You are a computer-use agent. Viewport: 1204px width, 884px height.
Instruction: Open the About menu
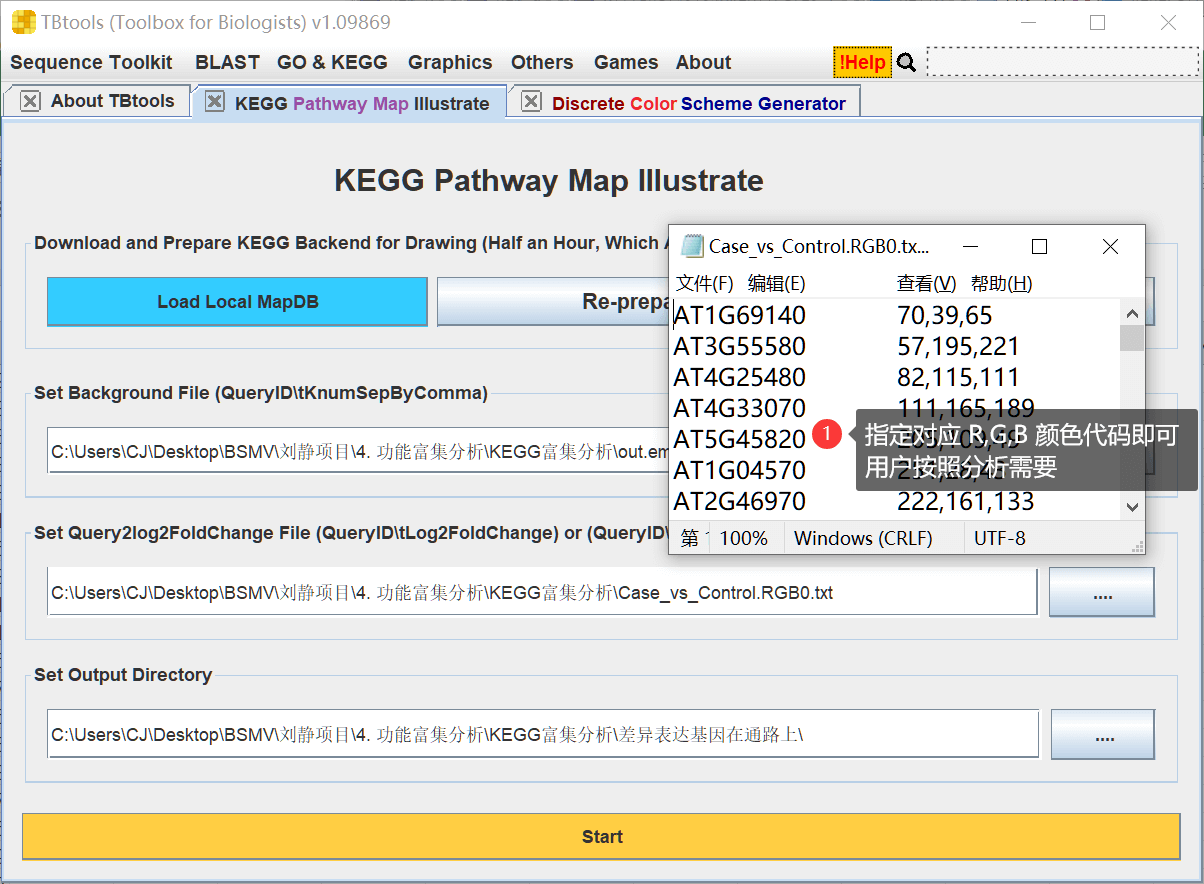click(703, 62)
